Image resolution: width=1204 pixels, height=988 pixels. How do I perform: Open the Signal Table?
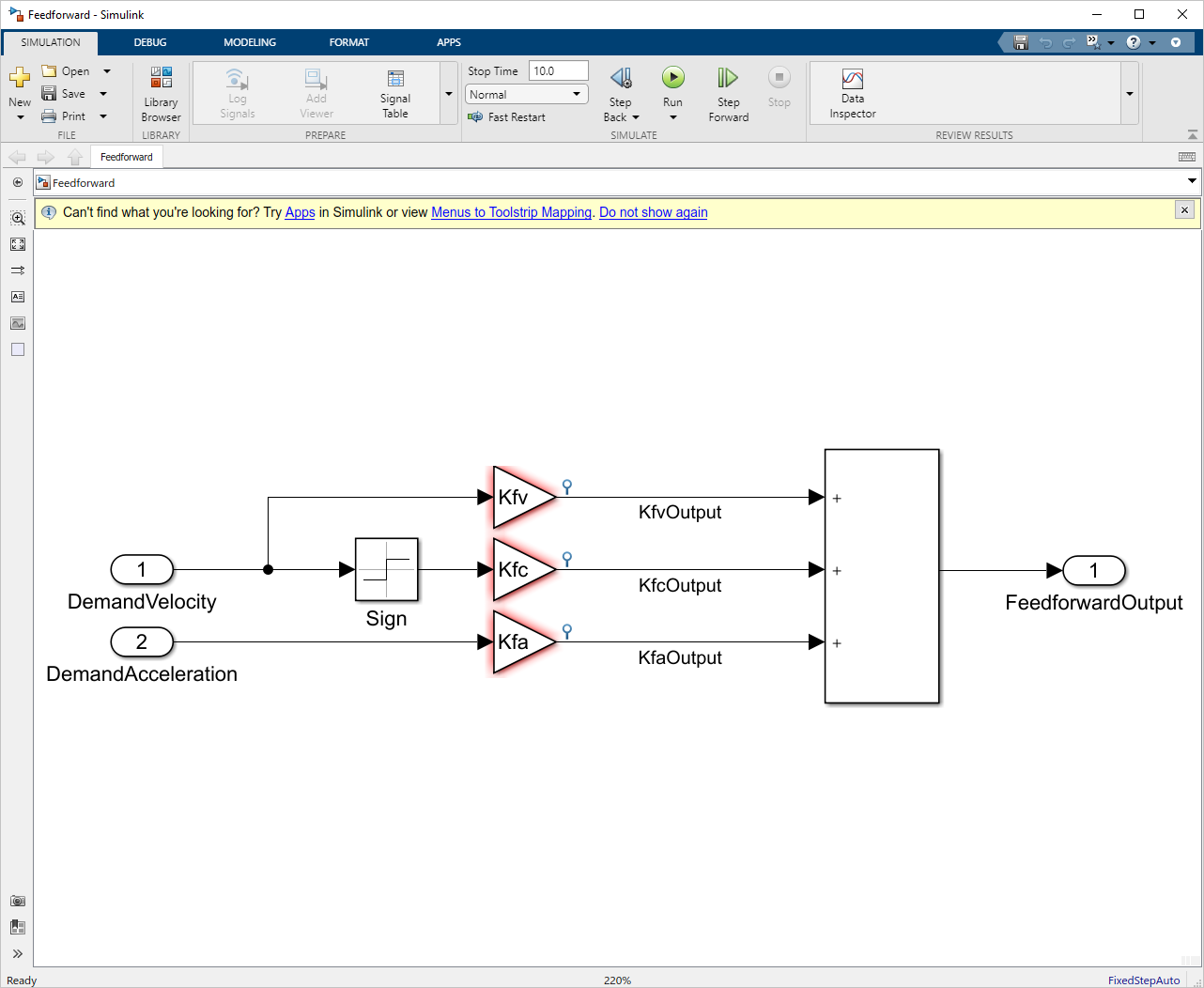pyautogui.click(x=394, y=92)
